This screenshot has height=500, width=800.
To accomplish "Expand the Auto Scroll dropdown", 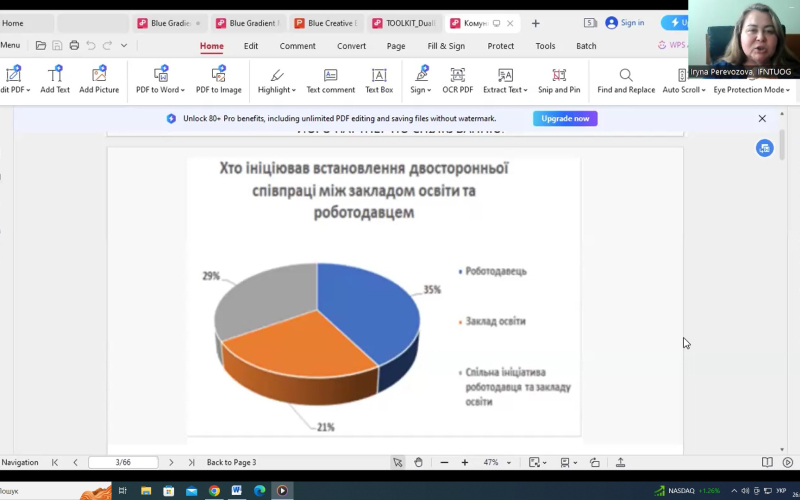I will pos(704,90).
